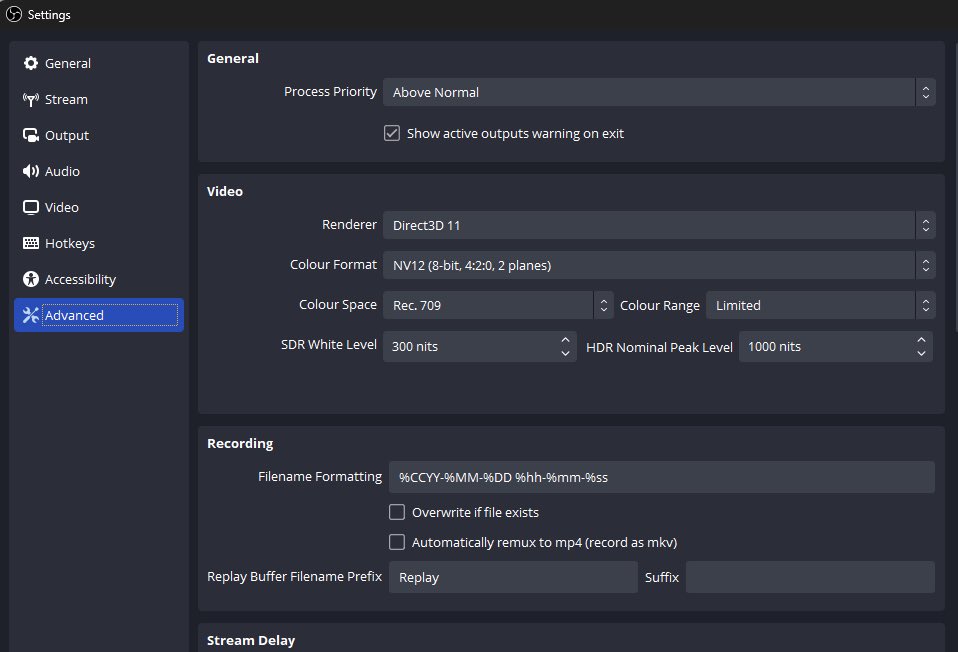Screen dimensions: 958x652
Task: Decrease HDR Nominal Peak Level value
Action: [921, 353]
